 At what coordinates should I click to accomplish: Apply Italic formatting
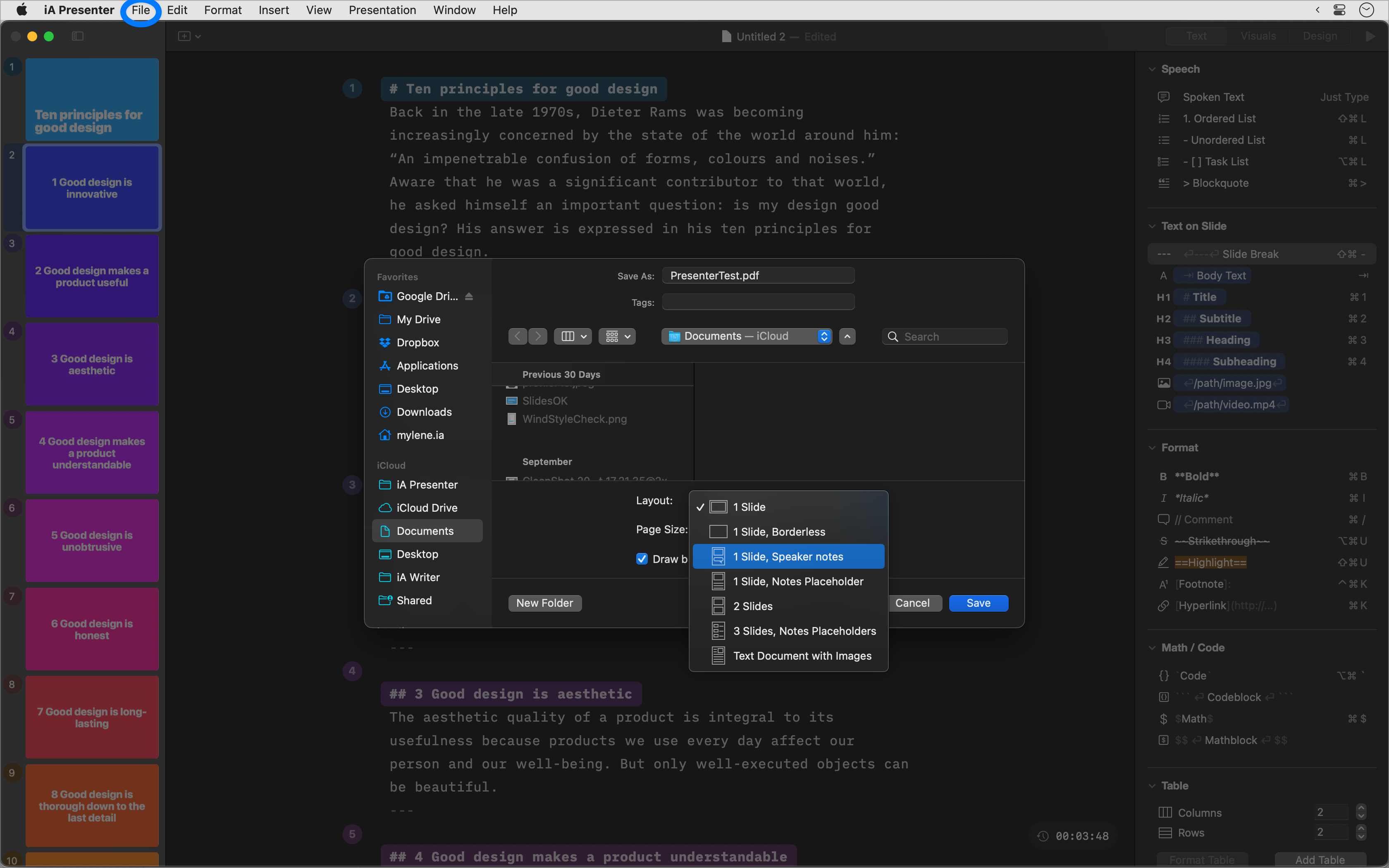point(1262,498)
